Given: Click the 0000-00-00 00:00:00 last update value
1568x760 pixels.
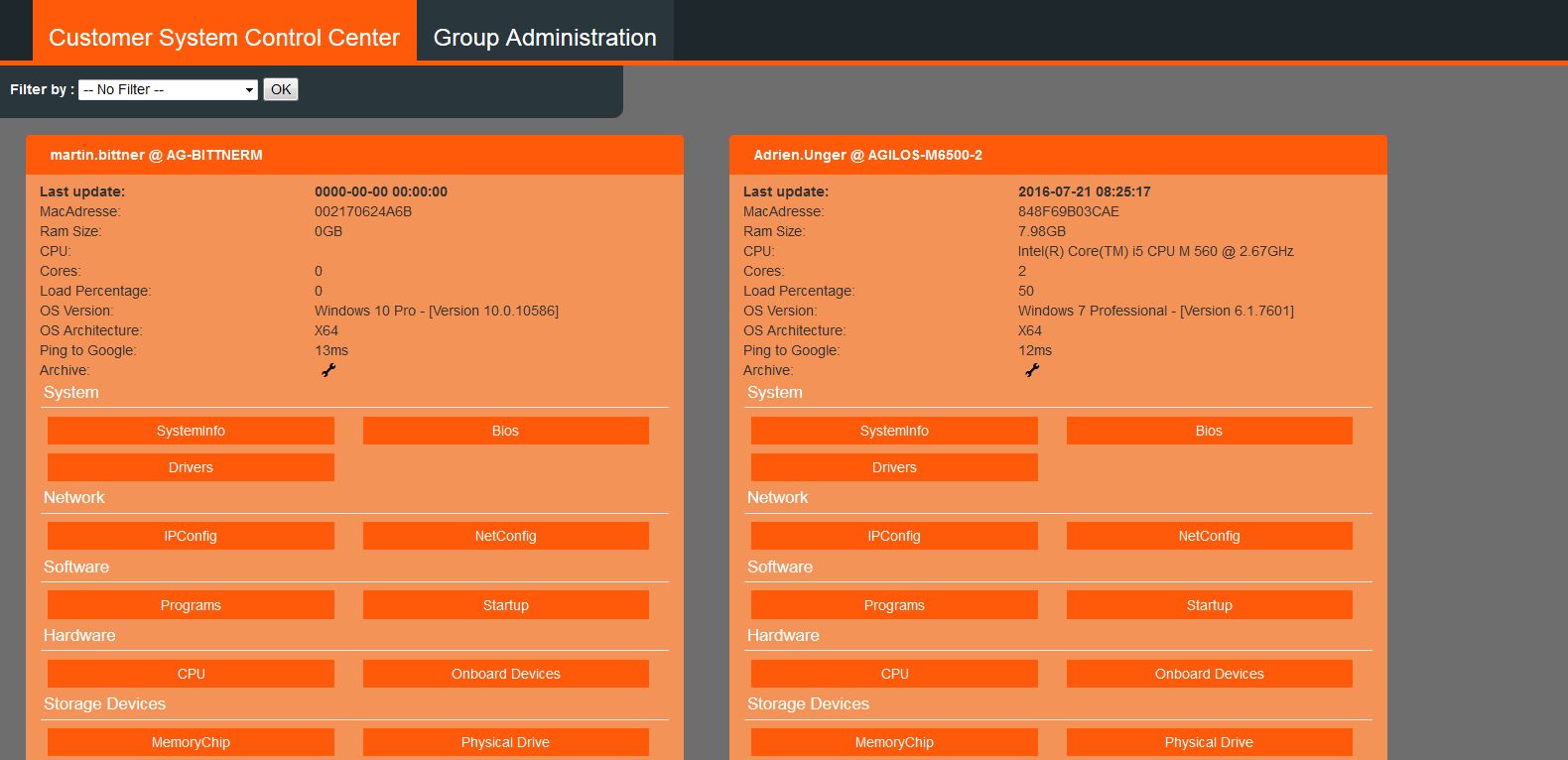Looking at the screenshot, I should pyautogui.click(x=381, y=191).
